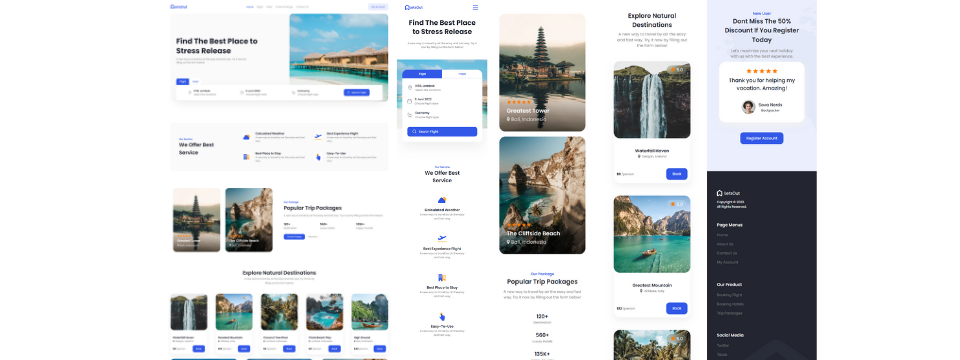Screen dimensions: 960x360
Task: Click the mobile Best Experience Flight plane icon
Action: [x=442, y=238]
